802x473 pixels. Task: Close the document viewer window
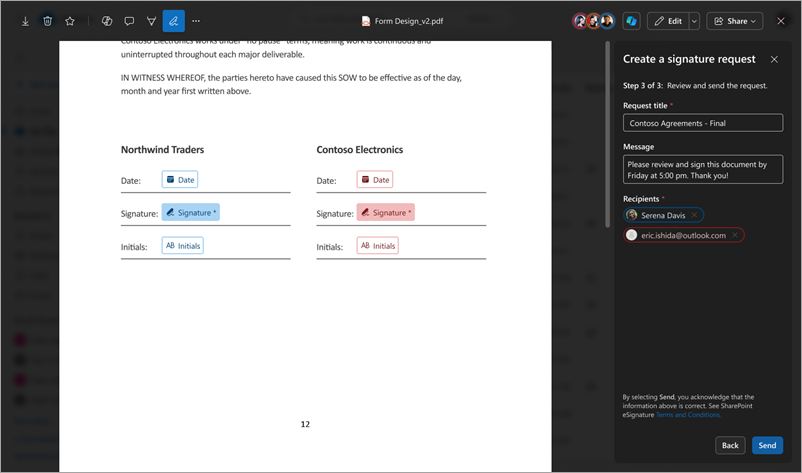(x=781, y=21)
